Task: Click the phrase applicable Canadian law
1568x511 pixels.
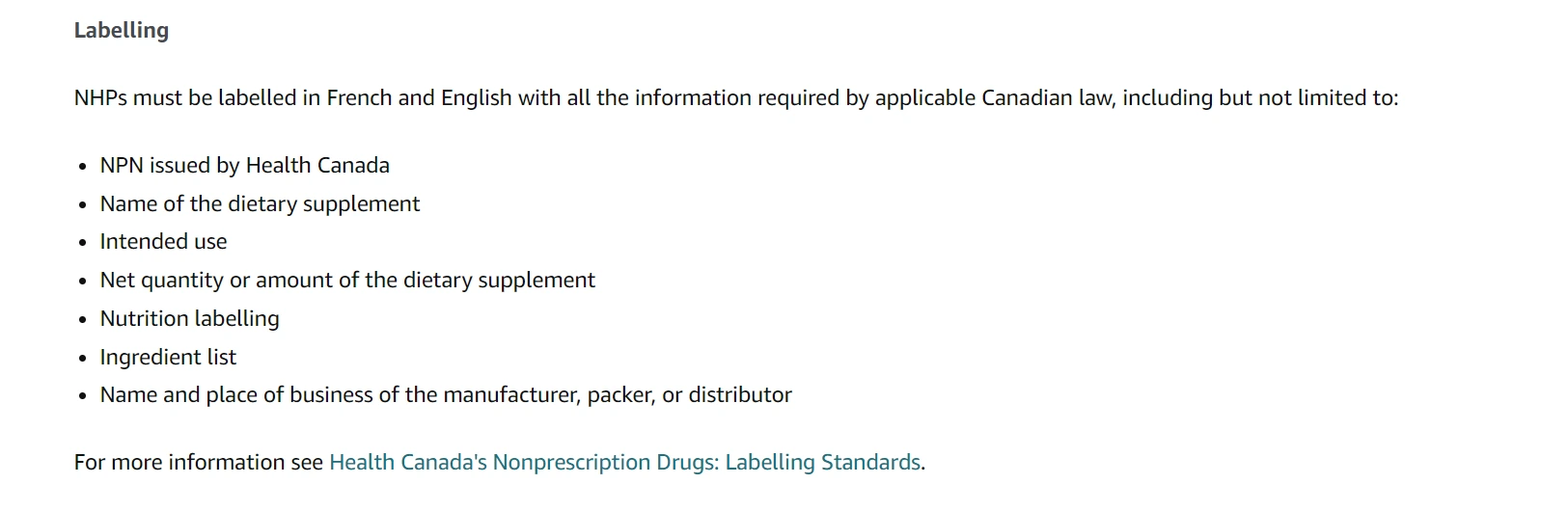Action: tap(993, 98)
